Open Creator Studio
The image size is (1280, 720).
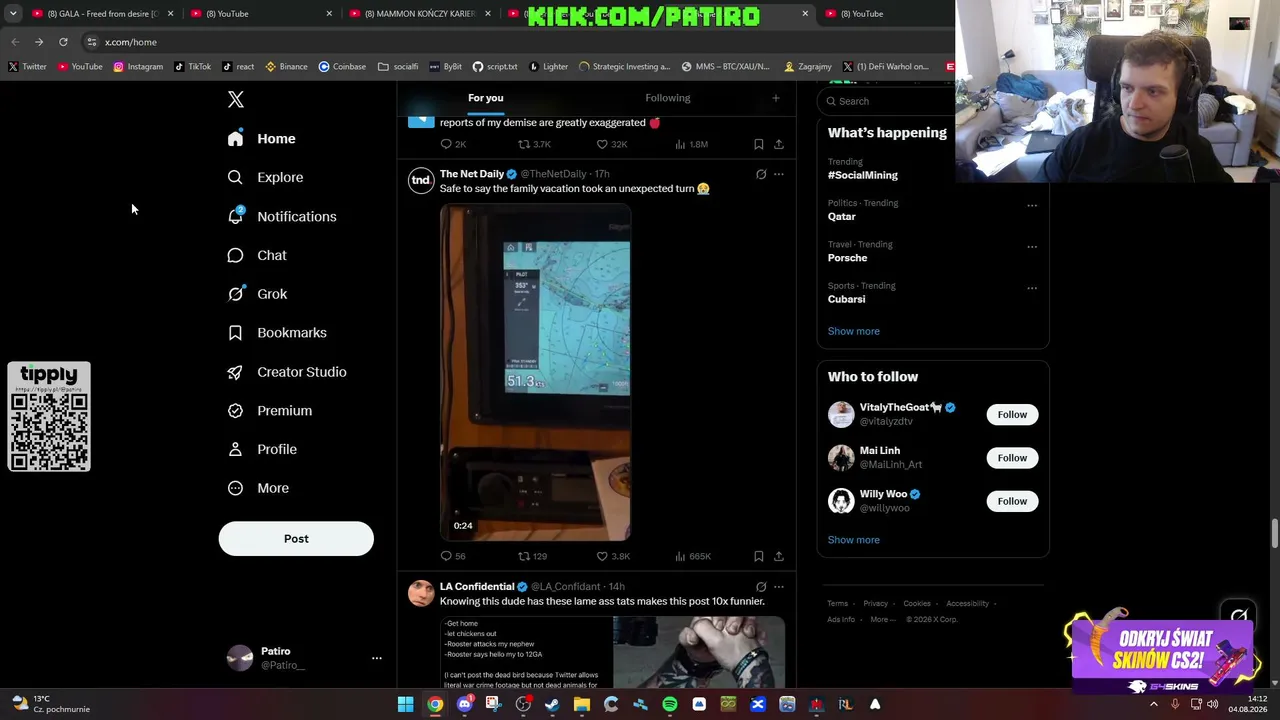pyautogui.click(x=287, y=372)
